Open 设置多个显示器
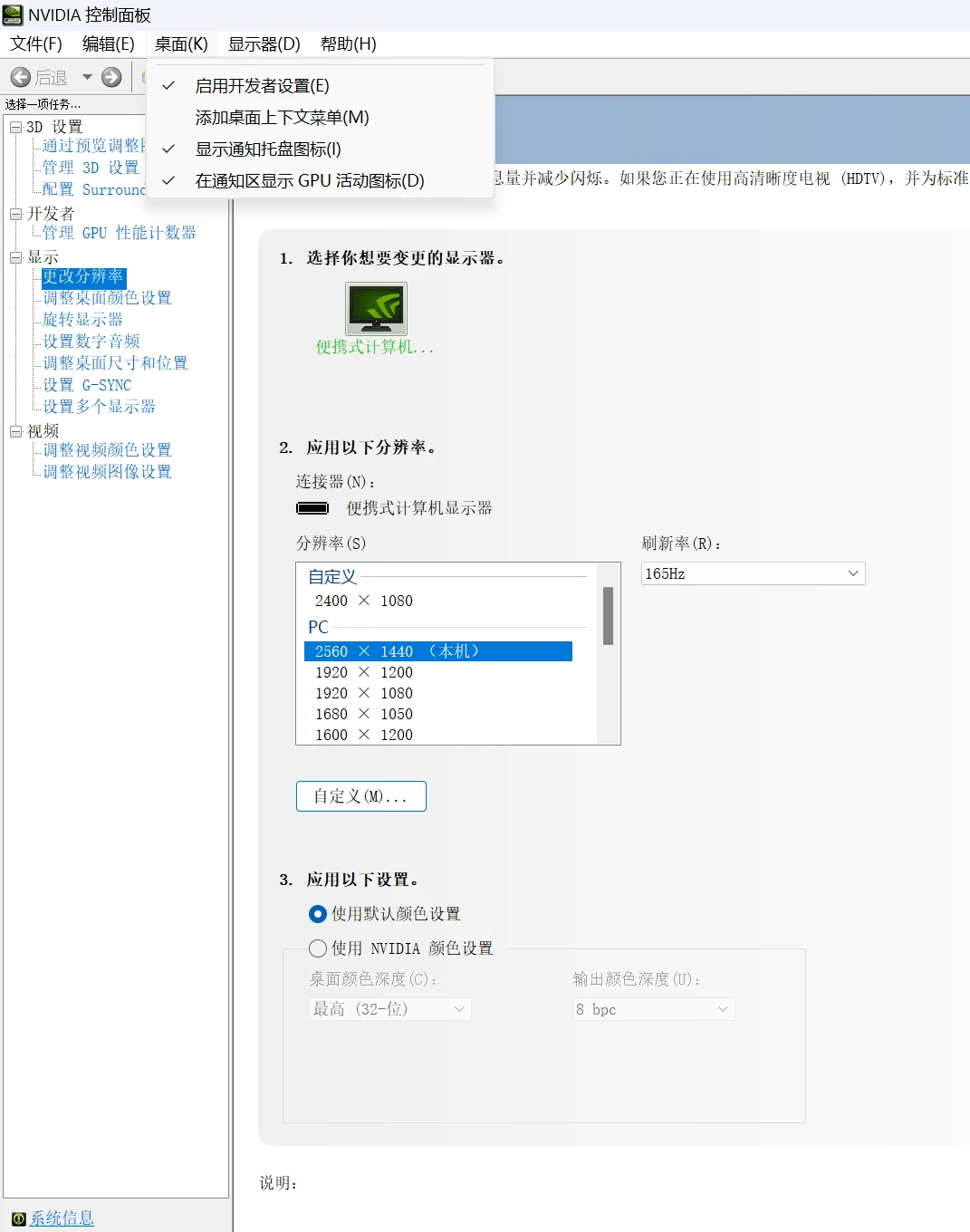 pos(99,407)
